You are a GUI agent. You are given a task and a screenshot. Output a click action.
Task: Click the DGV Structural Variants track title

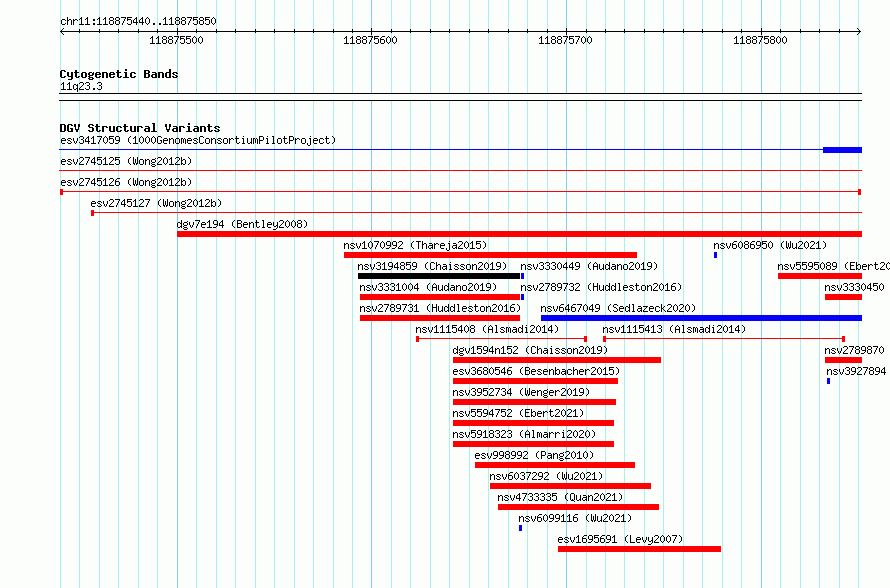click(140, 128)
